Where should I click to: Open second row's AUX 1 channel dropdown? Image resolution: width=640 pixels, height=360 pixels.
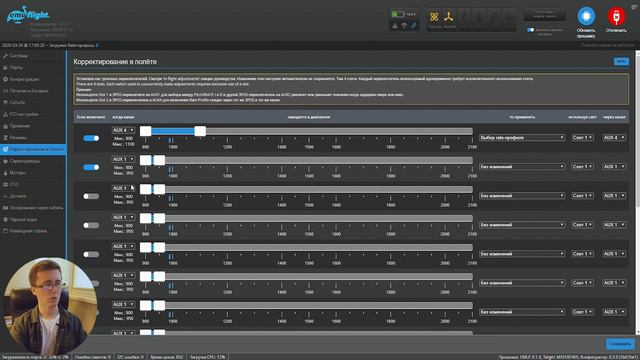tap(123, 159)
